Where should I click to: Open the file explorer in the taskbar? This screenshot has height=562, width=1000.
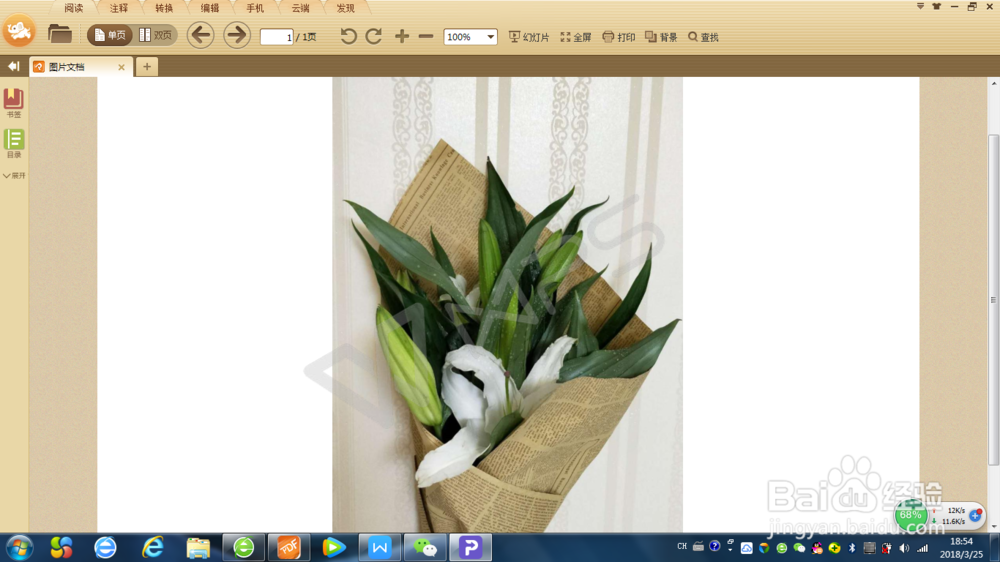(x=198, y=547)
